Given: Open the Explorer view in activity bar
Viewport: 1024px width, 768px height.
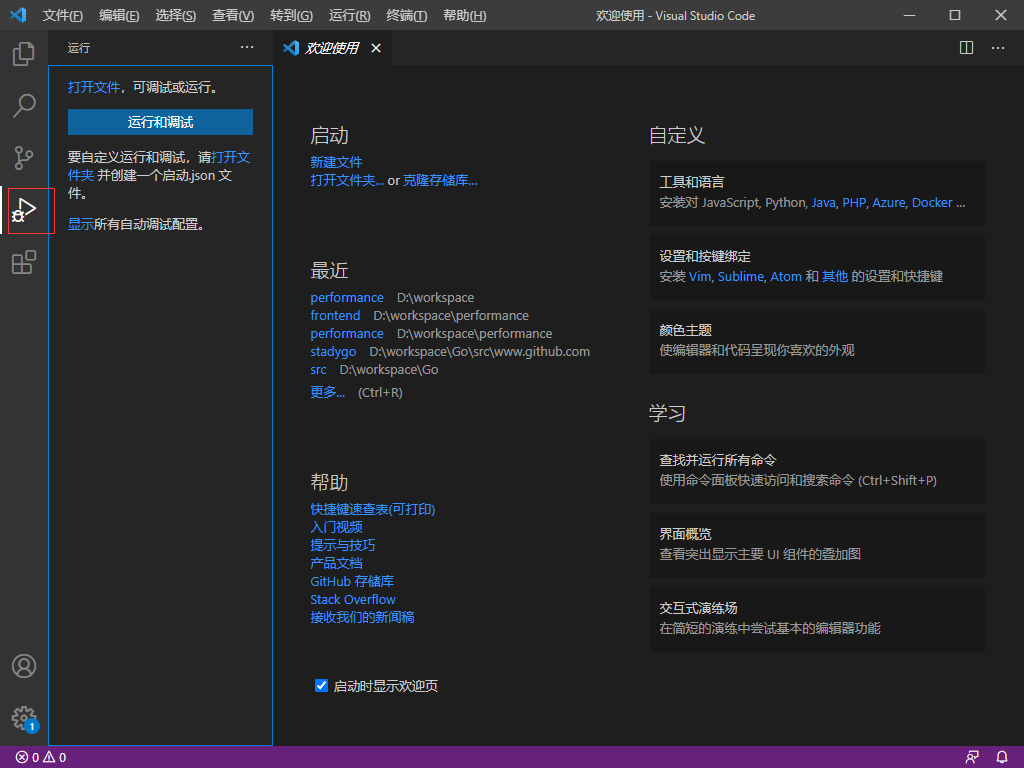Looking at the screenshot, I should pyautogui.click(x=24, y=54).
